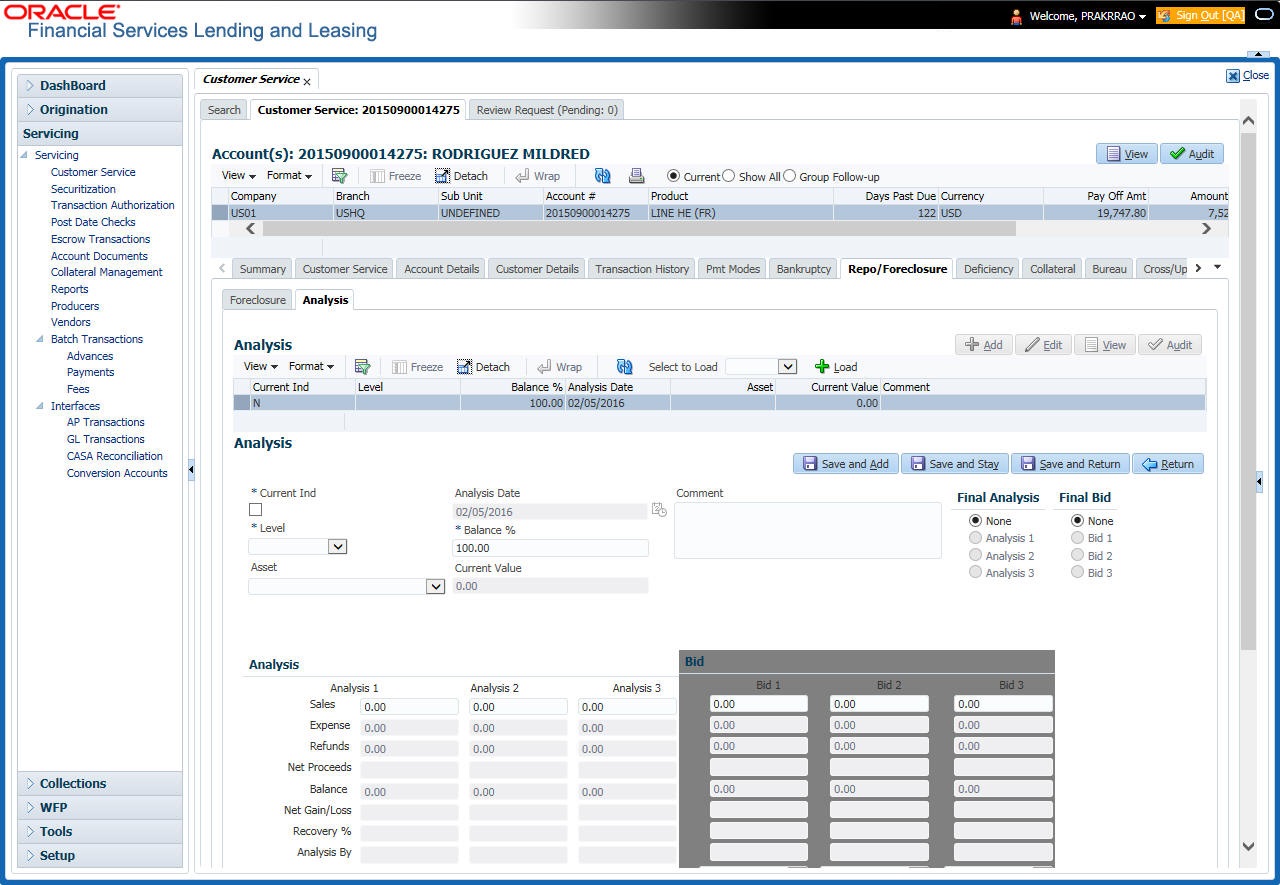Screen dimensions: 1280x885
Task: Switch to the Search tab
Action: coord(224,110)
